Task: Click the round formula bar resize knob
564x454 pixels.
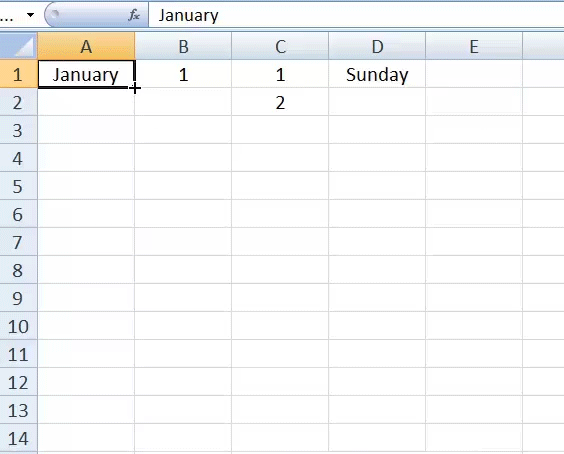Action: 54,14
